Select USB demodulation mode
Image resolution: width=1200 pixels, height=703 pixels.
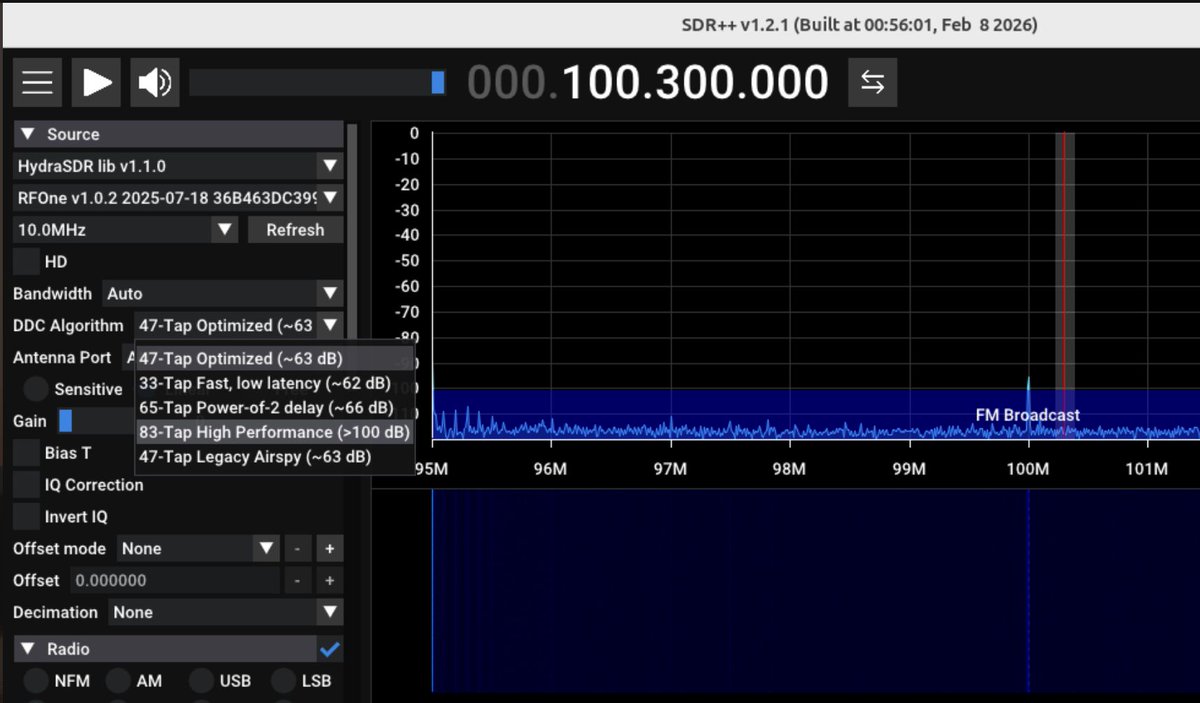(201, 681)
